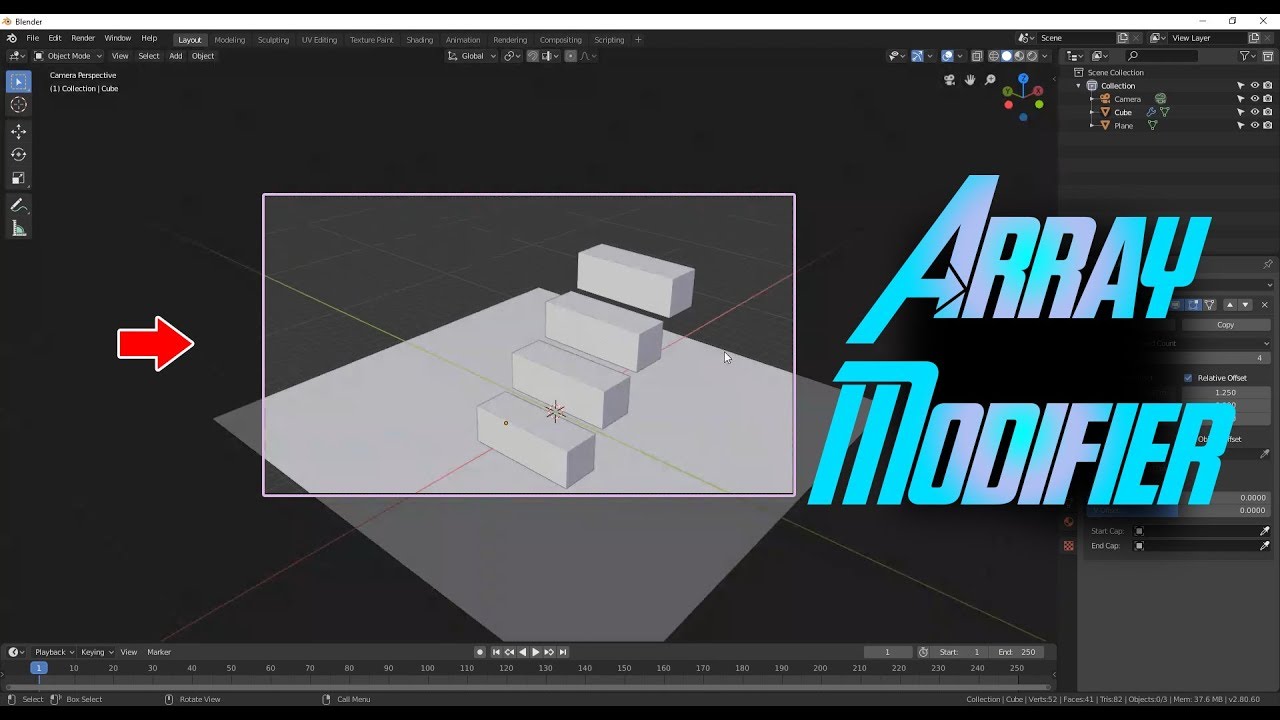The width and height of the screenshot is (1280, 720).
Task: Jump to end frame button
Action: 563,652
